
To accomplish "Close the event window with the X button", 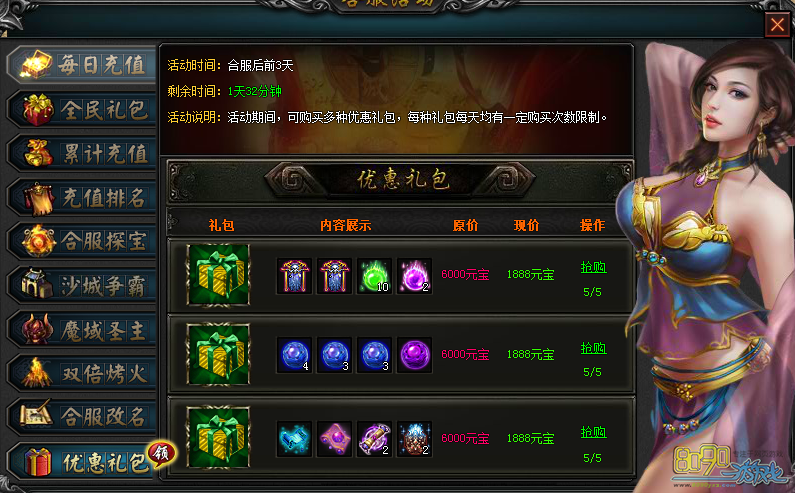I will pos(777,24).
